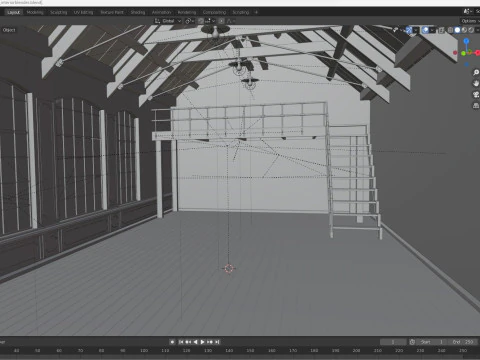Click the green Y axis on navigation gizmo
This screenshot has width=480, height=360.
click(463, 53)
